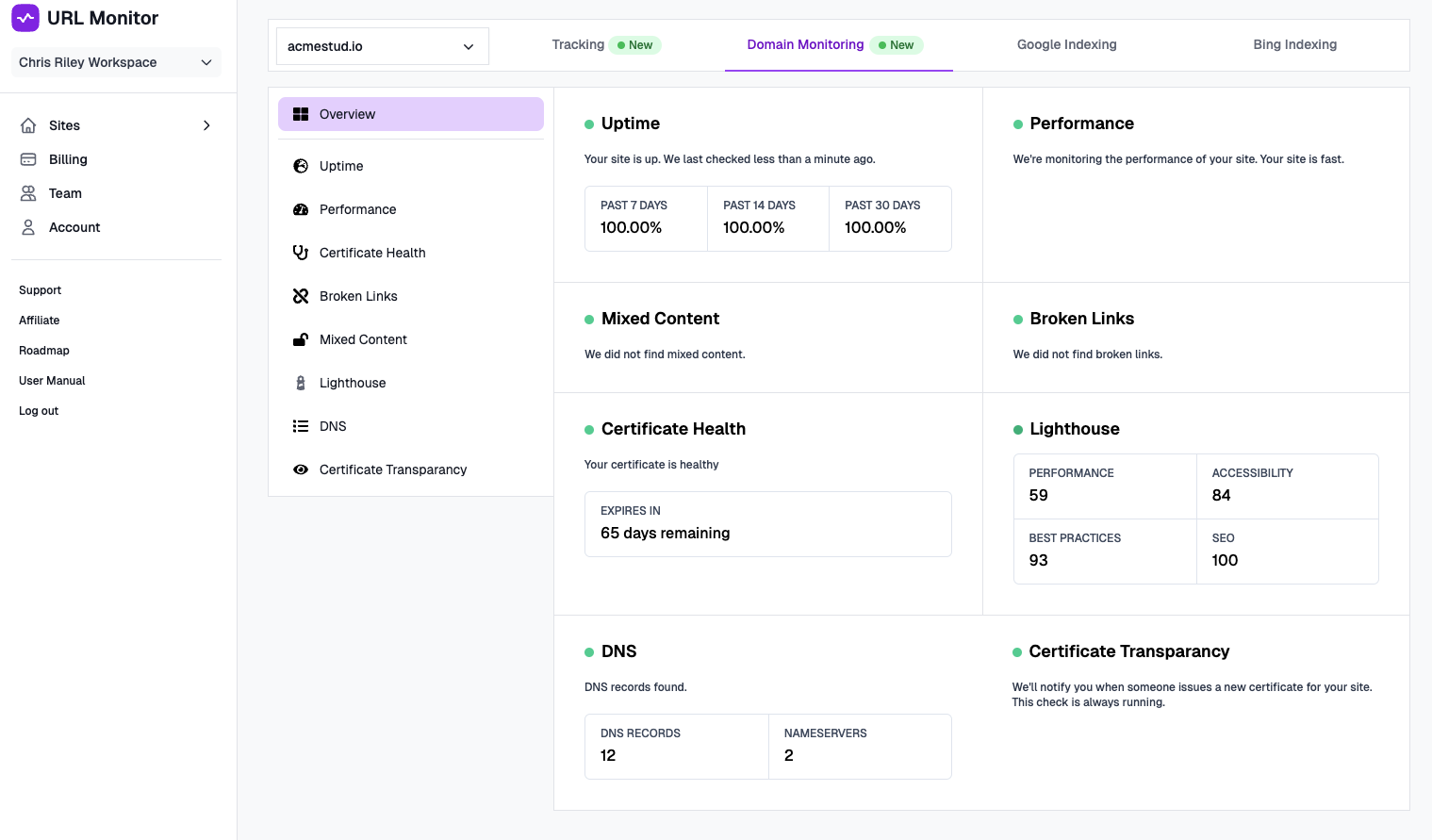This screenshot has height=840, width=1432.
Task: Click the Broken Links chain icon
Action: point(300,296)
